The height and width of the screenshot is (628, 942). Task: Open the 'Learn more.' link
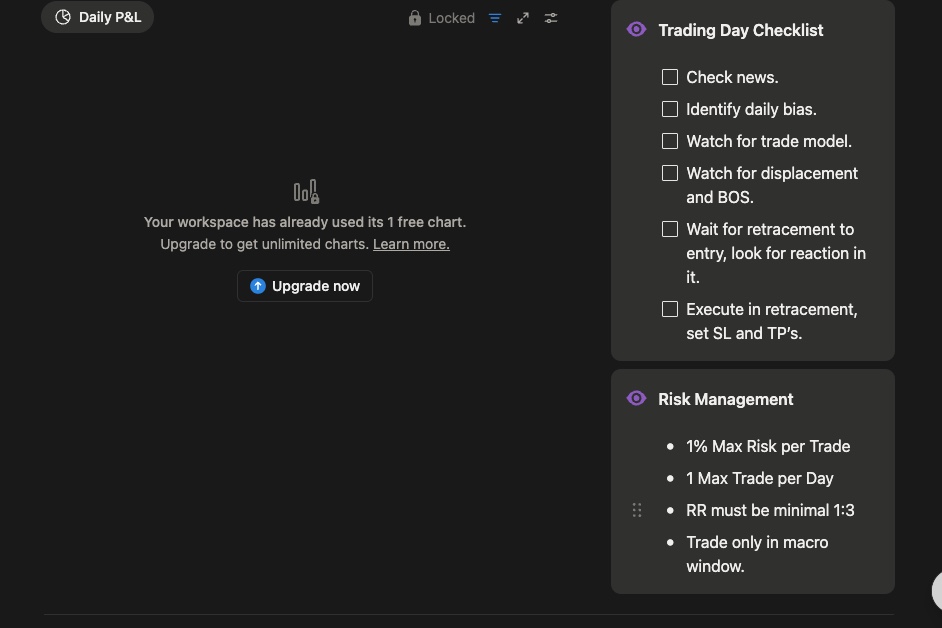pyautogui.click(x=411, y=244)
